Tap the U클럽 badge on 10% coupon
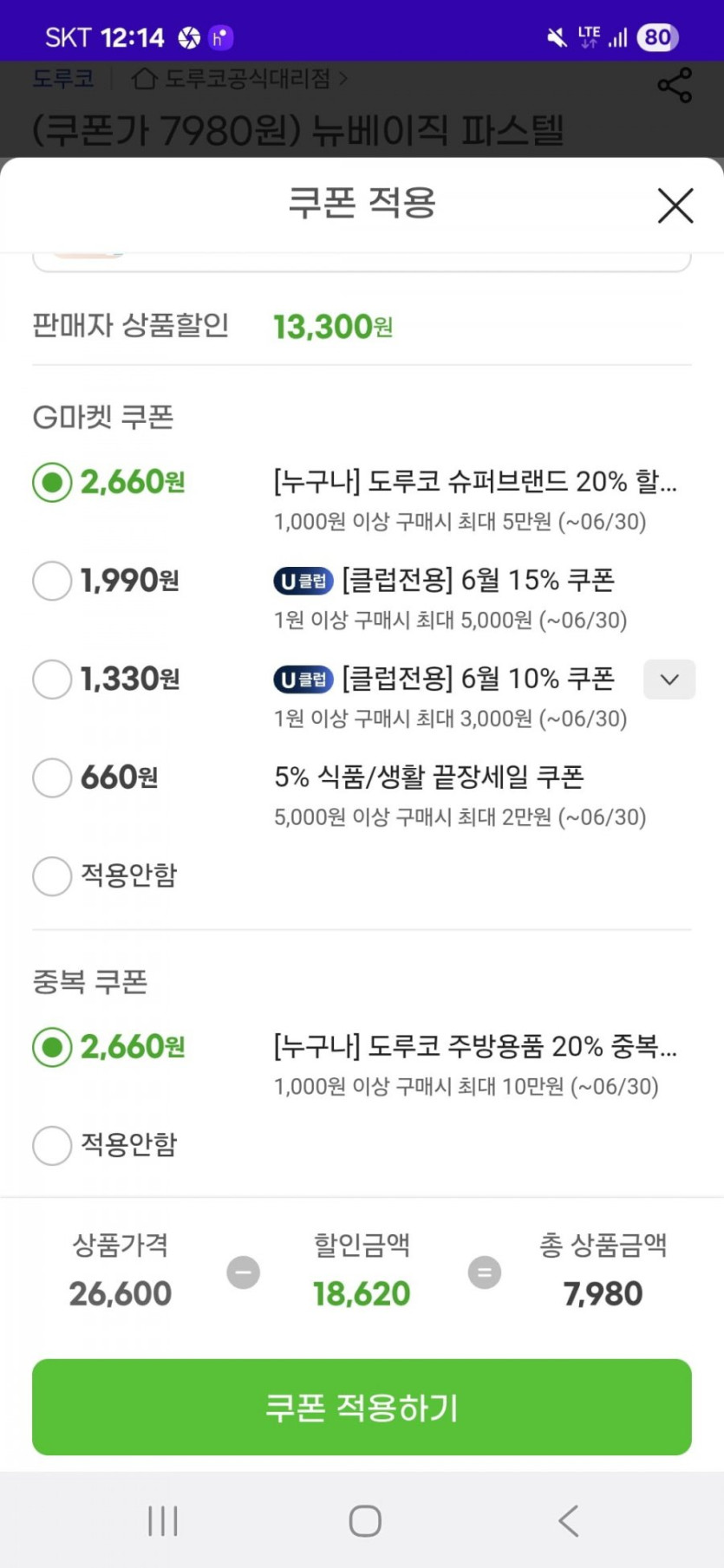Viewport: 724px width, 1568px height. coord(303,680)
